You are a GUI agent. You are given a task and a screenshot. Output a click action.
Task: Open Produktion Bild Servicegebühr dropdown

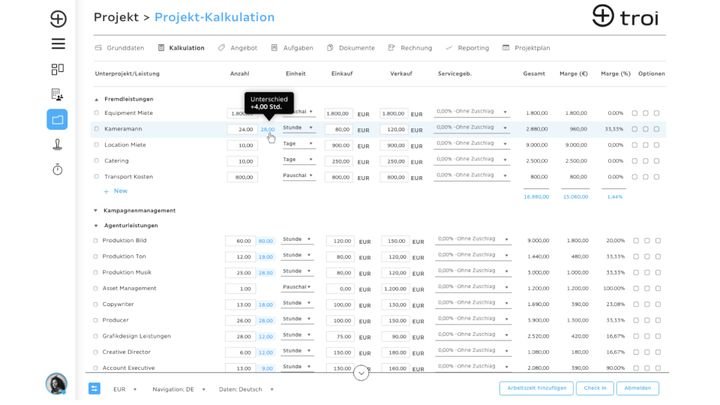(x=473, y=239)
